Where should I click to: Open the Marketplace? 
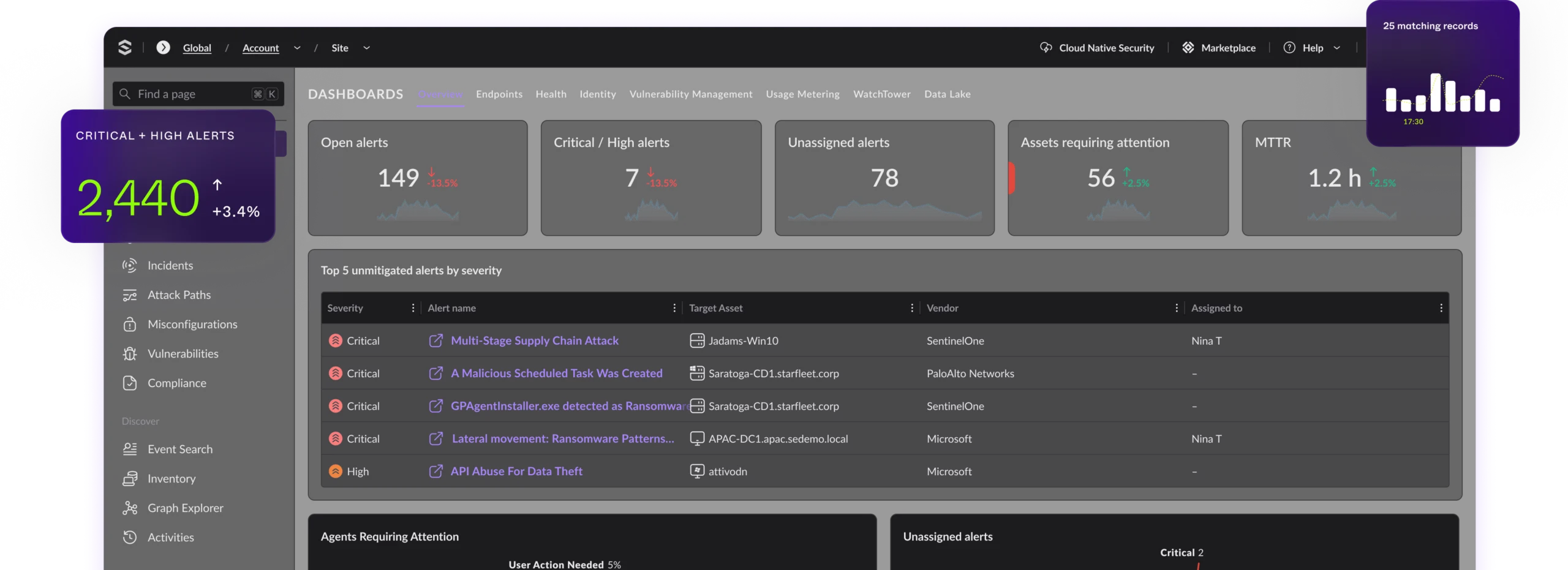[1228, 48]
